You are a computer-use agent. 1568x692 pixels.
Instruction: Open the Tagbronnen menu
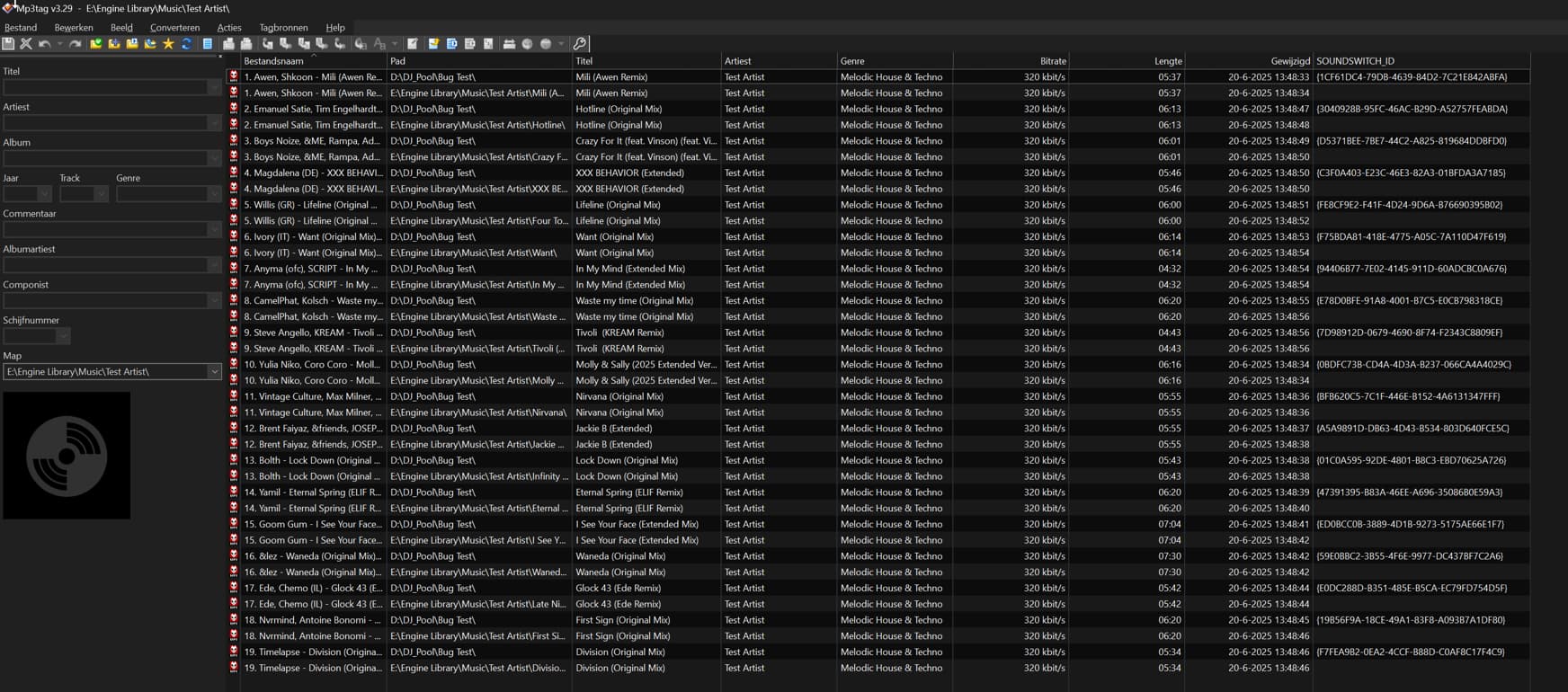283,28
